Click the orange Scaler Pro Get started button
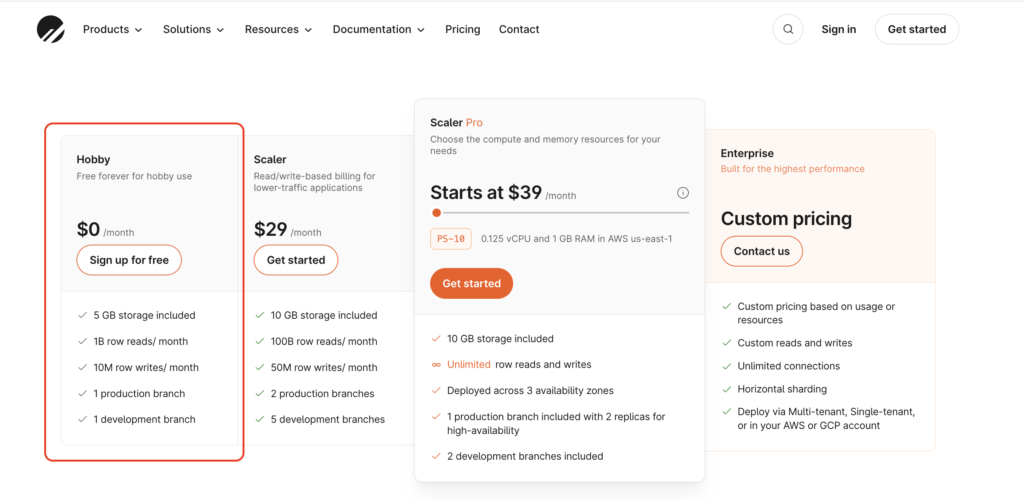Viewport: 1024px width, 500px height. click(x=471, y=284)
